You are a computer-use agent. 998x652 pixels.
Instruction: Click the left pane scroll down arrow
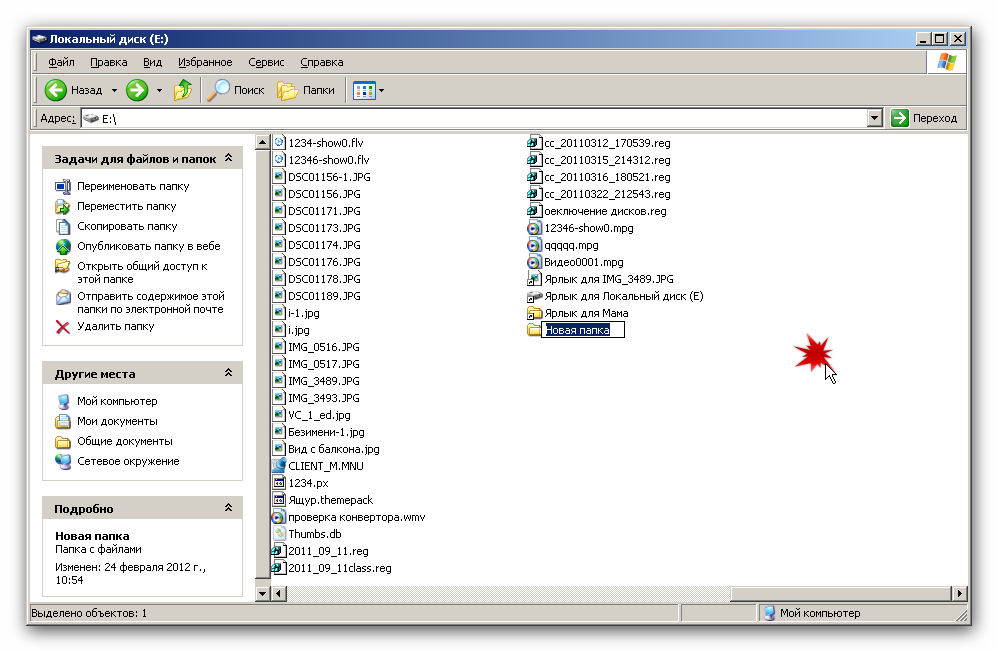point(262,593)
